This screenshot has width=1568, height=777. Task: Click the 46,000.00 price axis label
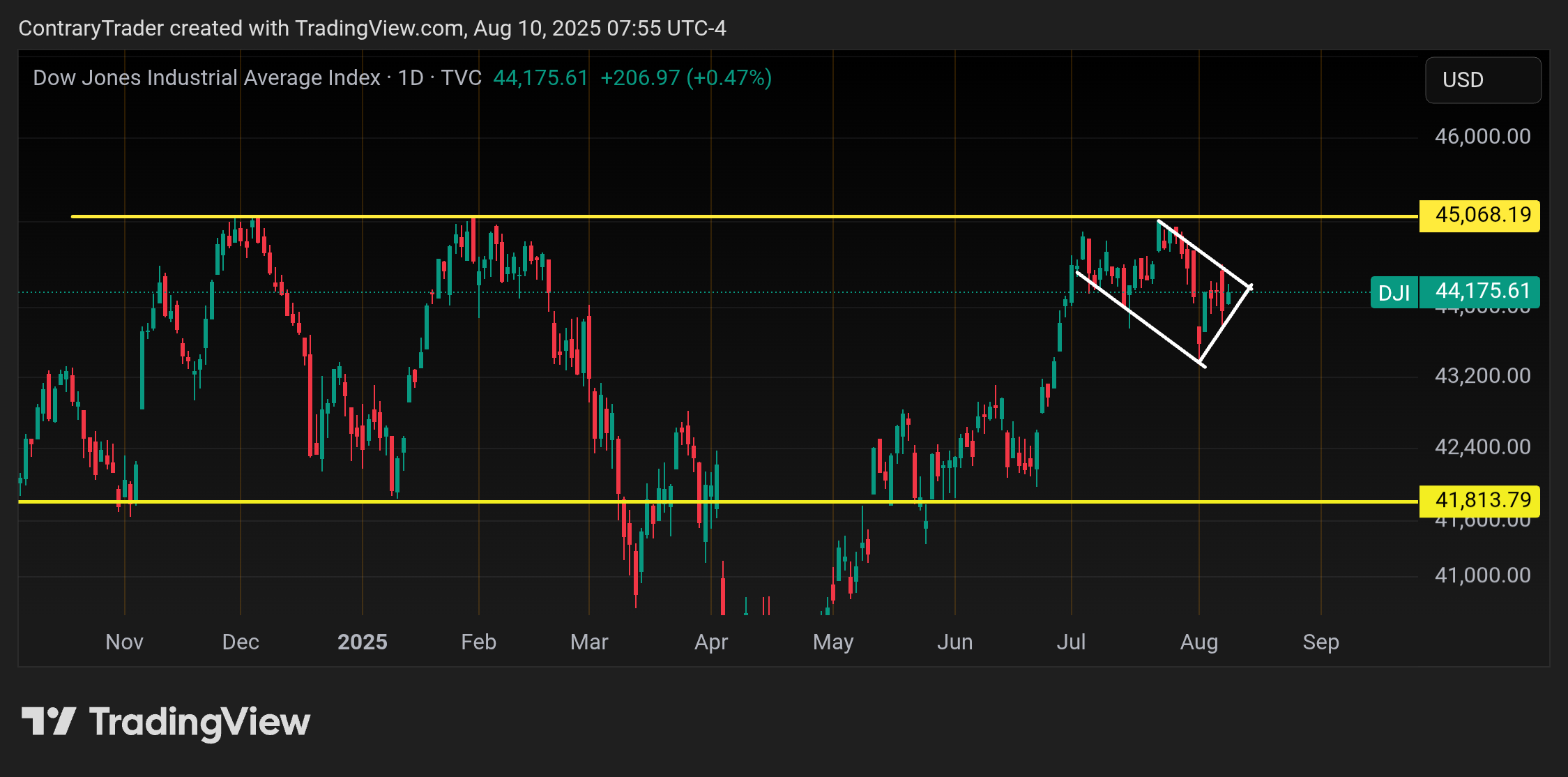pyautogui.click(x=1482, y=137)
